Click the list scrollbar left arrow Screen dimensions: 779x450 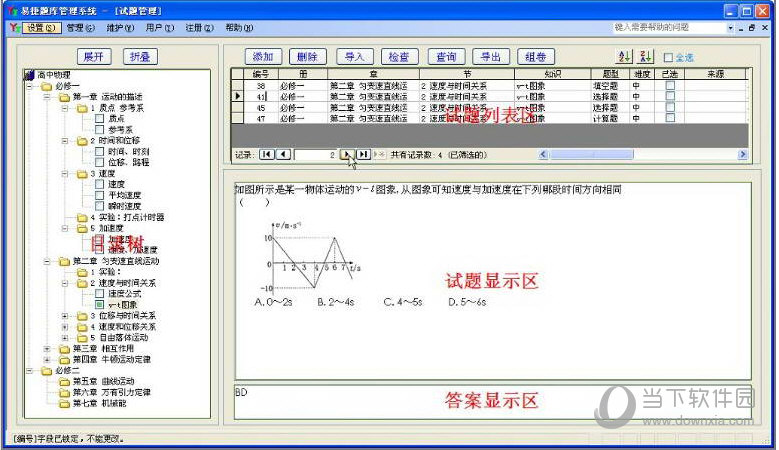coord(543,154)
